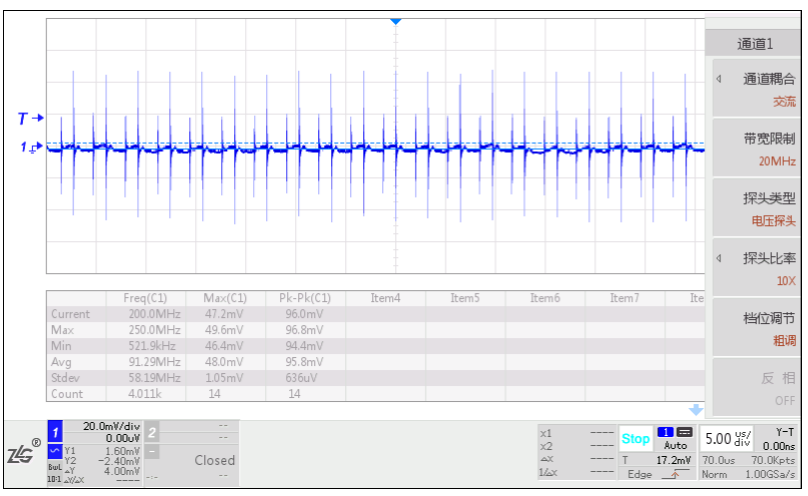This screenshot has height=496, width=808.
Task: Click the channel 2 gray badge
Action: pyautogui.click(x=152, y=432)
